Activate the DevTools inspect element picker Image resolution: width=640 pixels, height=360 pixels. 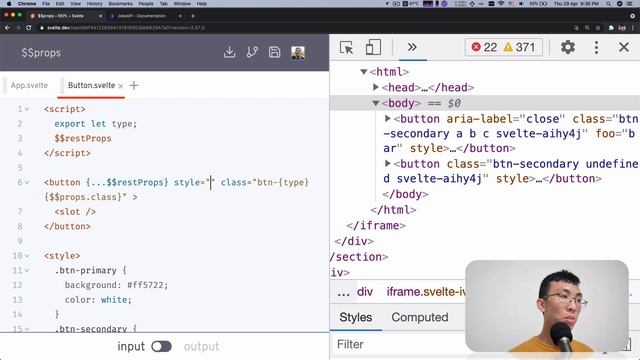point(347,48)
